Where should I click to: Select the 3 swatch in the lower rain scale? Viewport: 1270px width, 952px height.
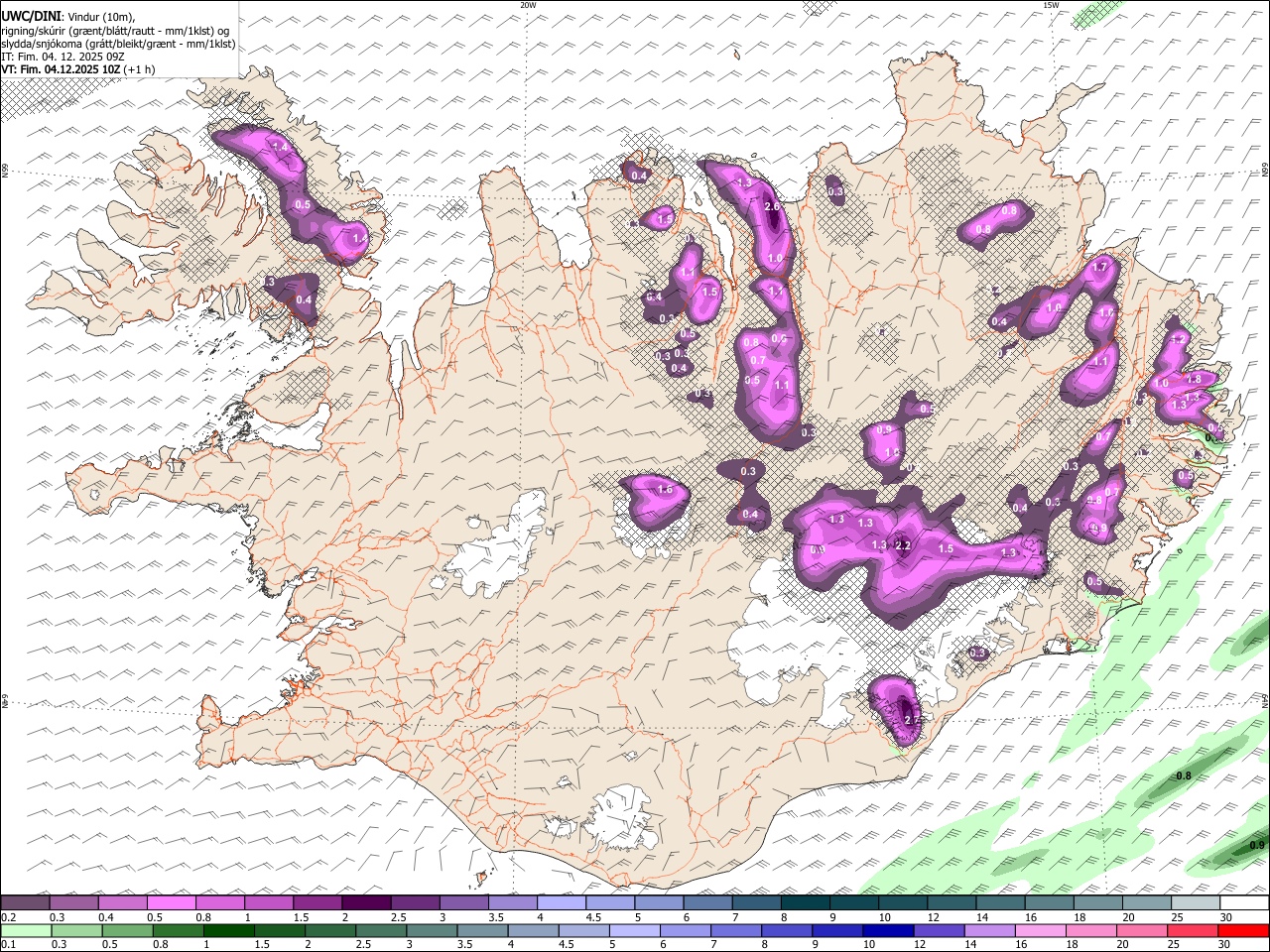[431, 930]
